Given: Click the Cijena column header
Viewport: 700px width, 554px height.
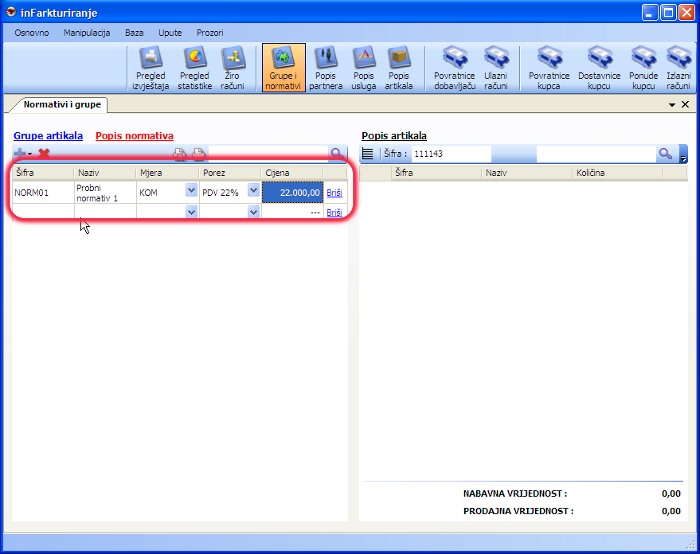Looking at the screenshot, I should tap(292, 173).
